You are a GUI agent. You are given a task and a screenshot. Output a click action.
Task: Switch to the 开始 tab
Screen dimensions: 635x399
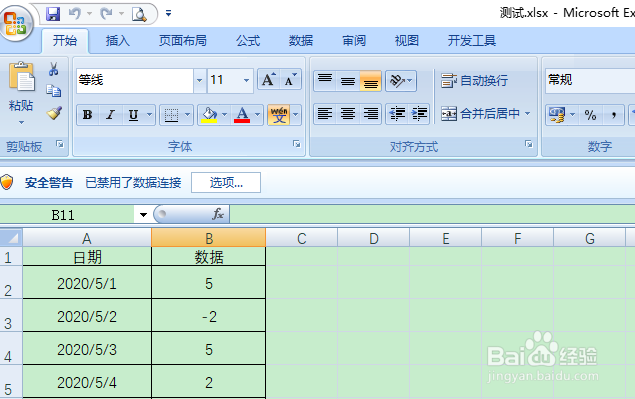click(x=65, y=41)
